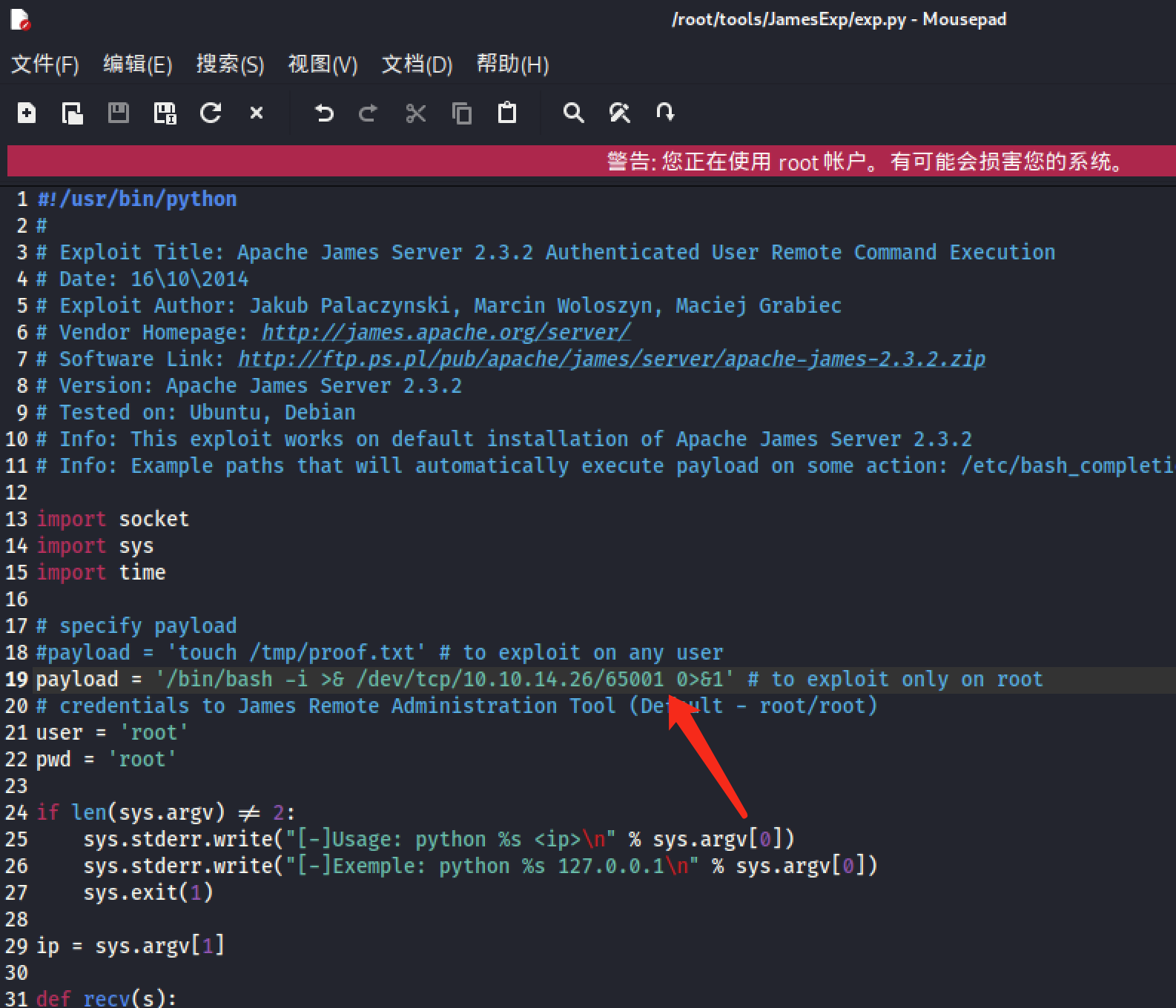Screen dimensions: 1176x1008
Task: Redo the last undone edit
Action: 368,113
